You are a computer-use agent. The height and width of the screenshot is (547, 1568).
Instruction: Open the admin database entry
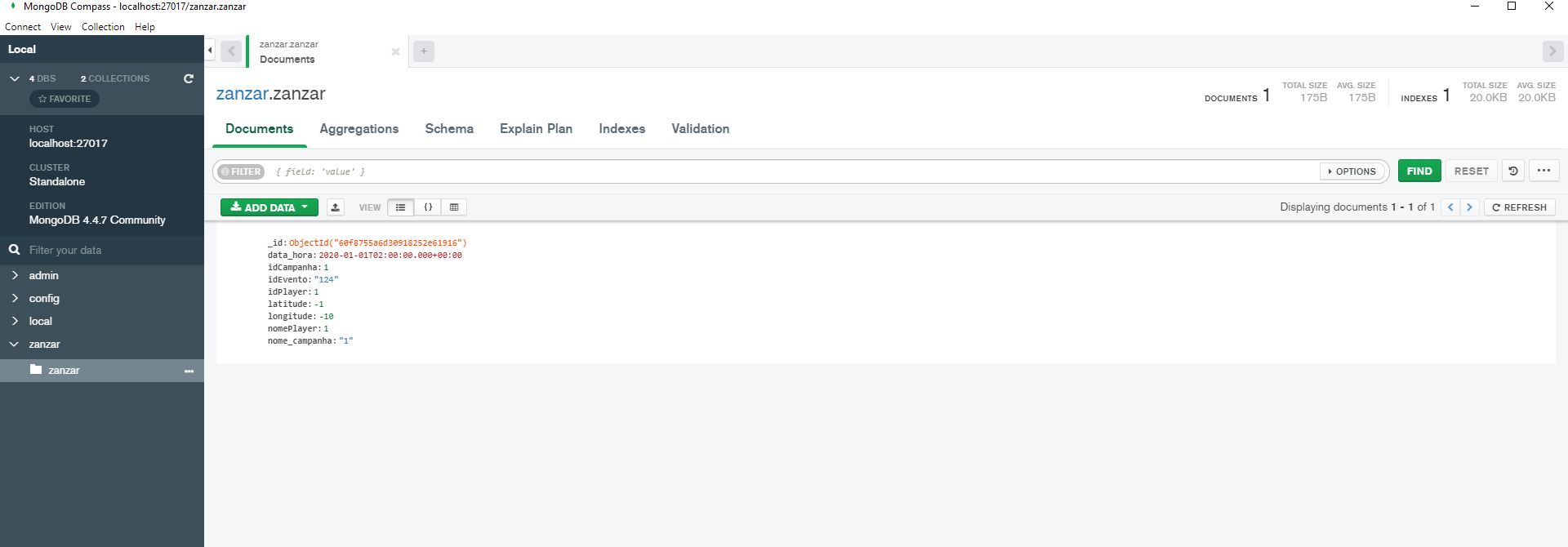(x=44, y=275)
